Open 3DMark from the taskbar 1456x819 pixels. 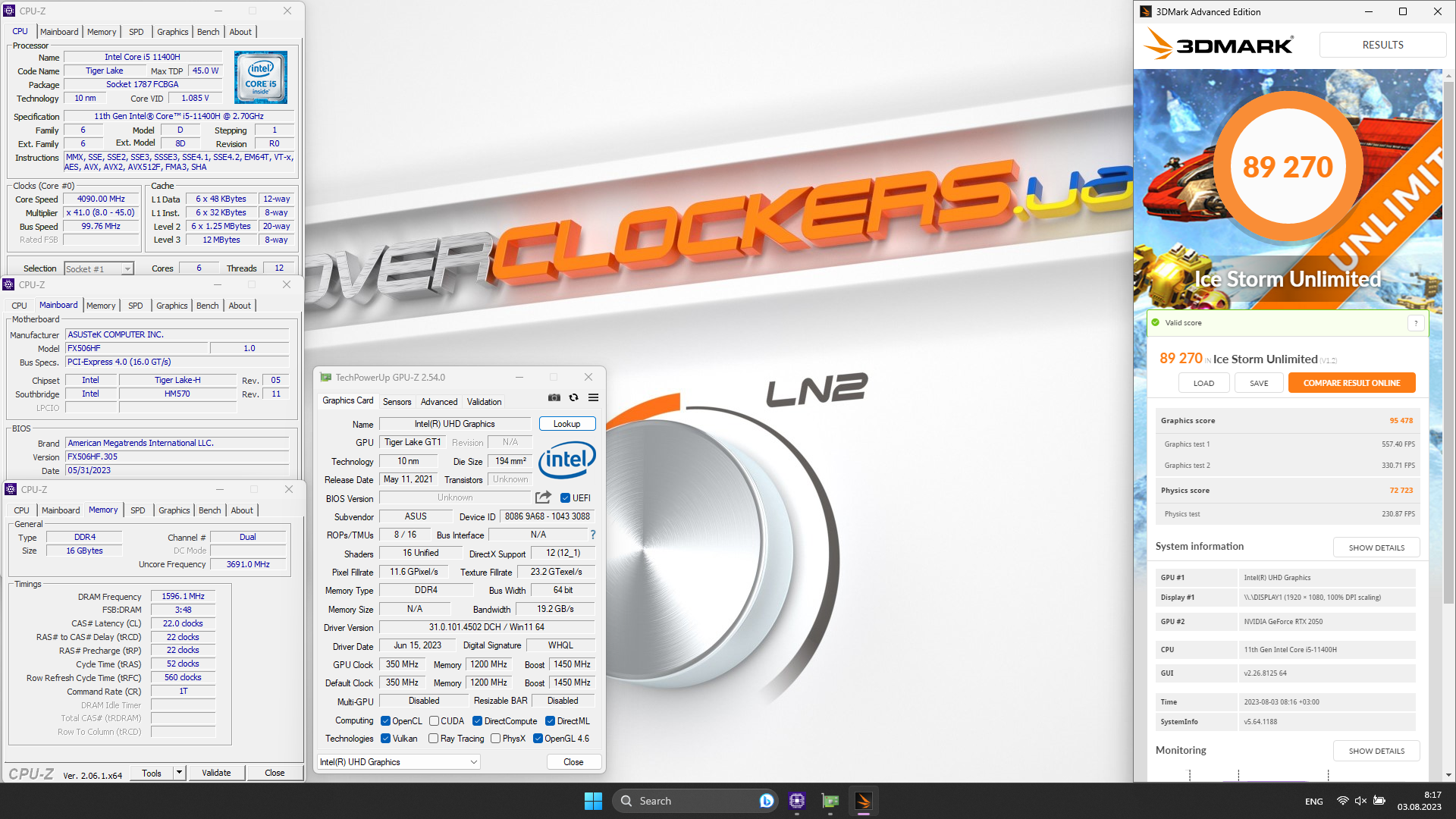coord(864,801)
